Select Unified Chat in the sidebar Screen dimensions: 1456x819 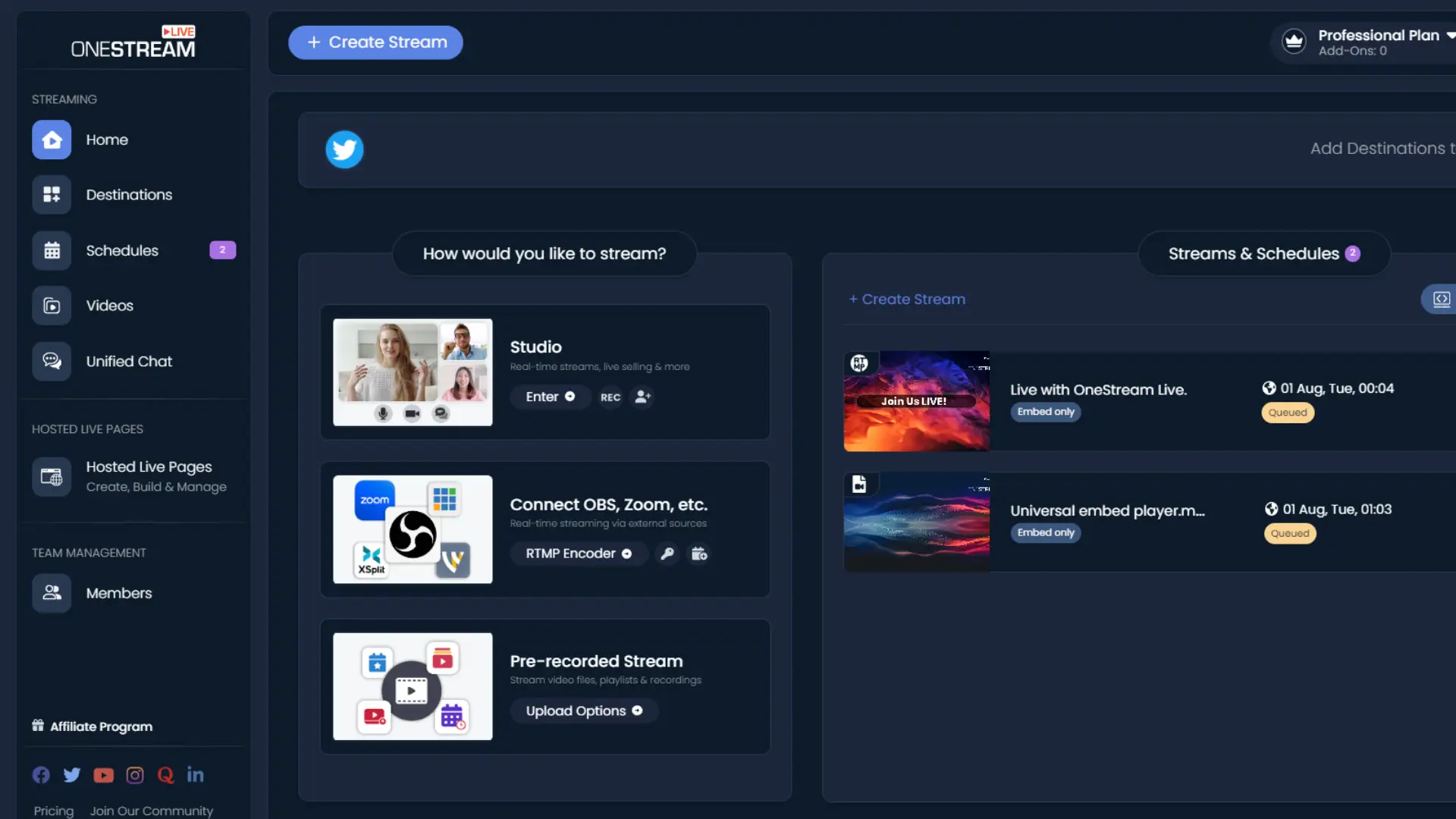coord(129,361)
